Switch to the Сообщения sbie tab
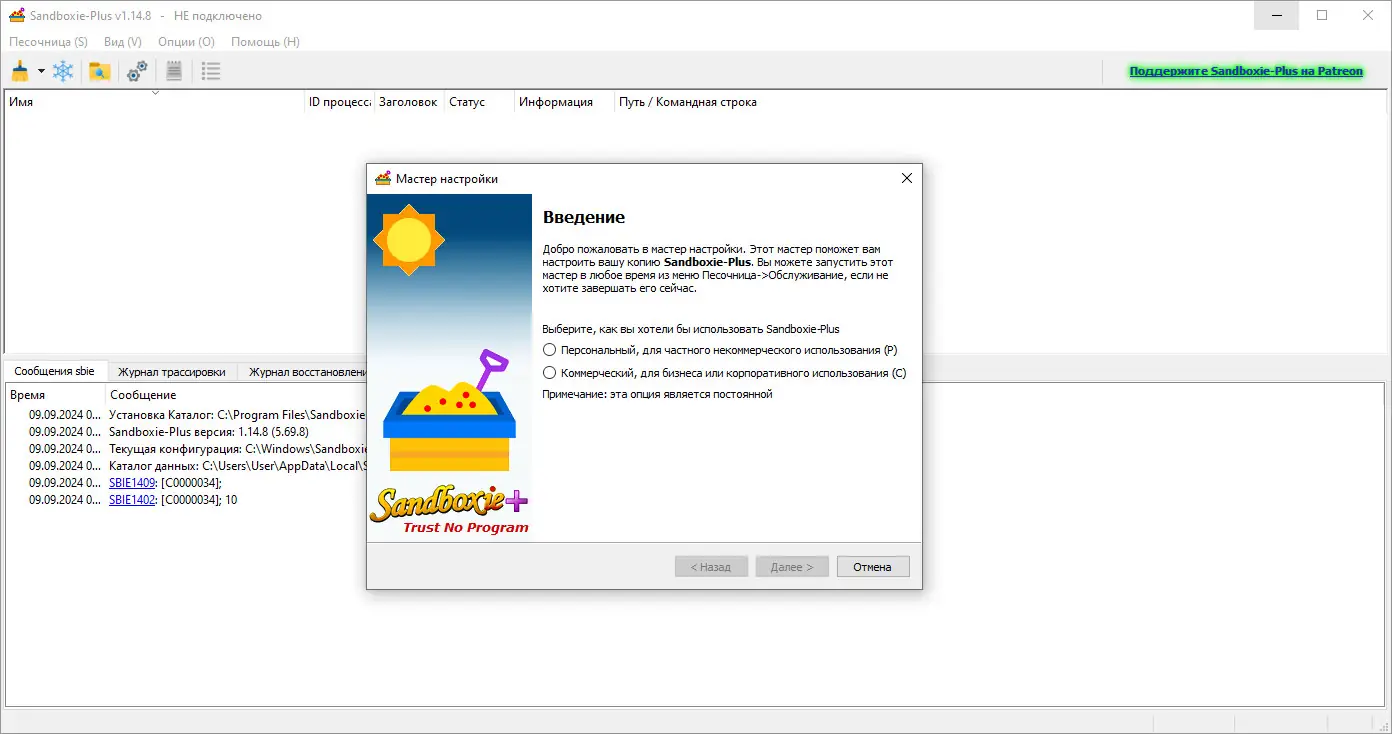 (55, 372)
